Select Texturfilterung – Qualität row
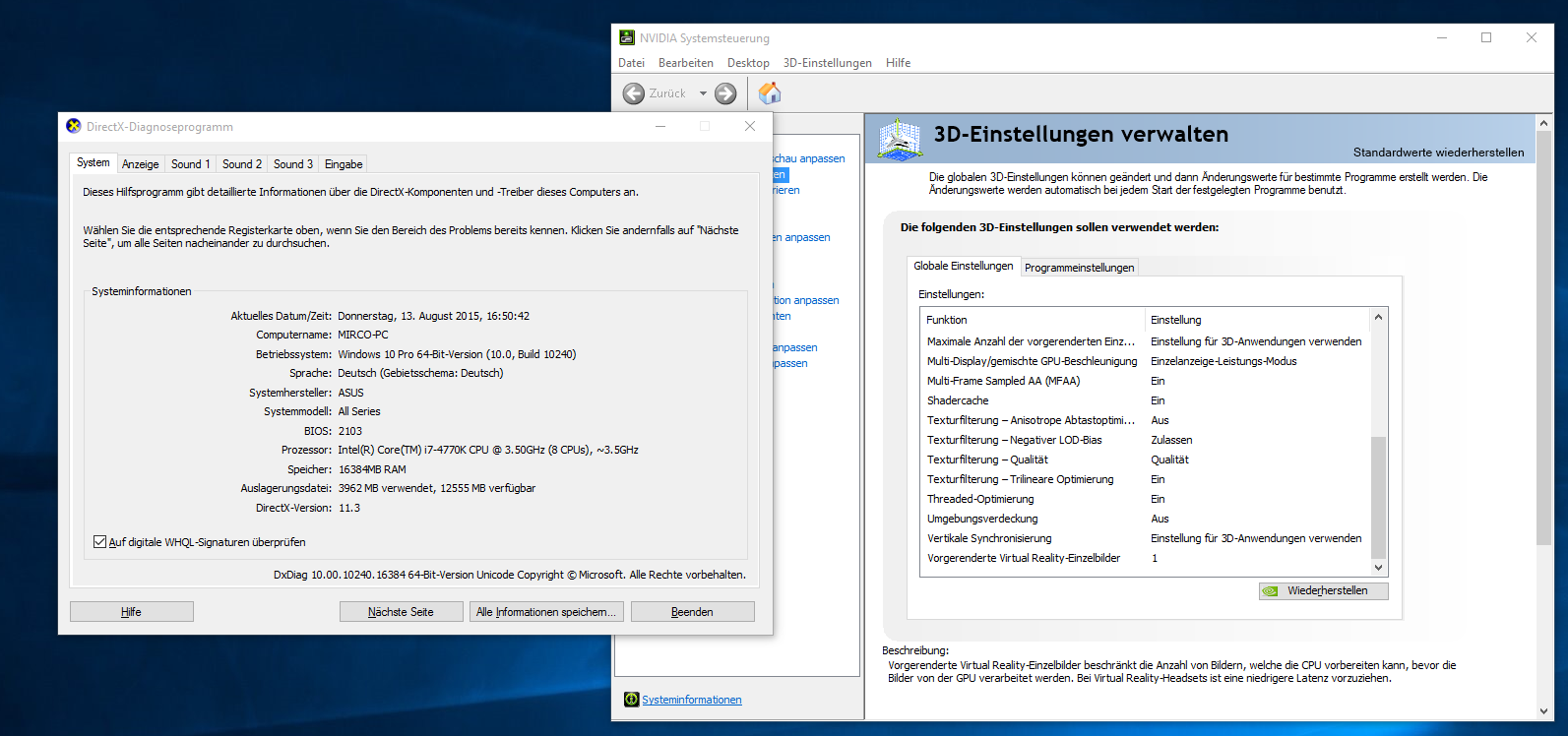Viewport: 1568px width, 736px height. tap(1145, 460)
